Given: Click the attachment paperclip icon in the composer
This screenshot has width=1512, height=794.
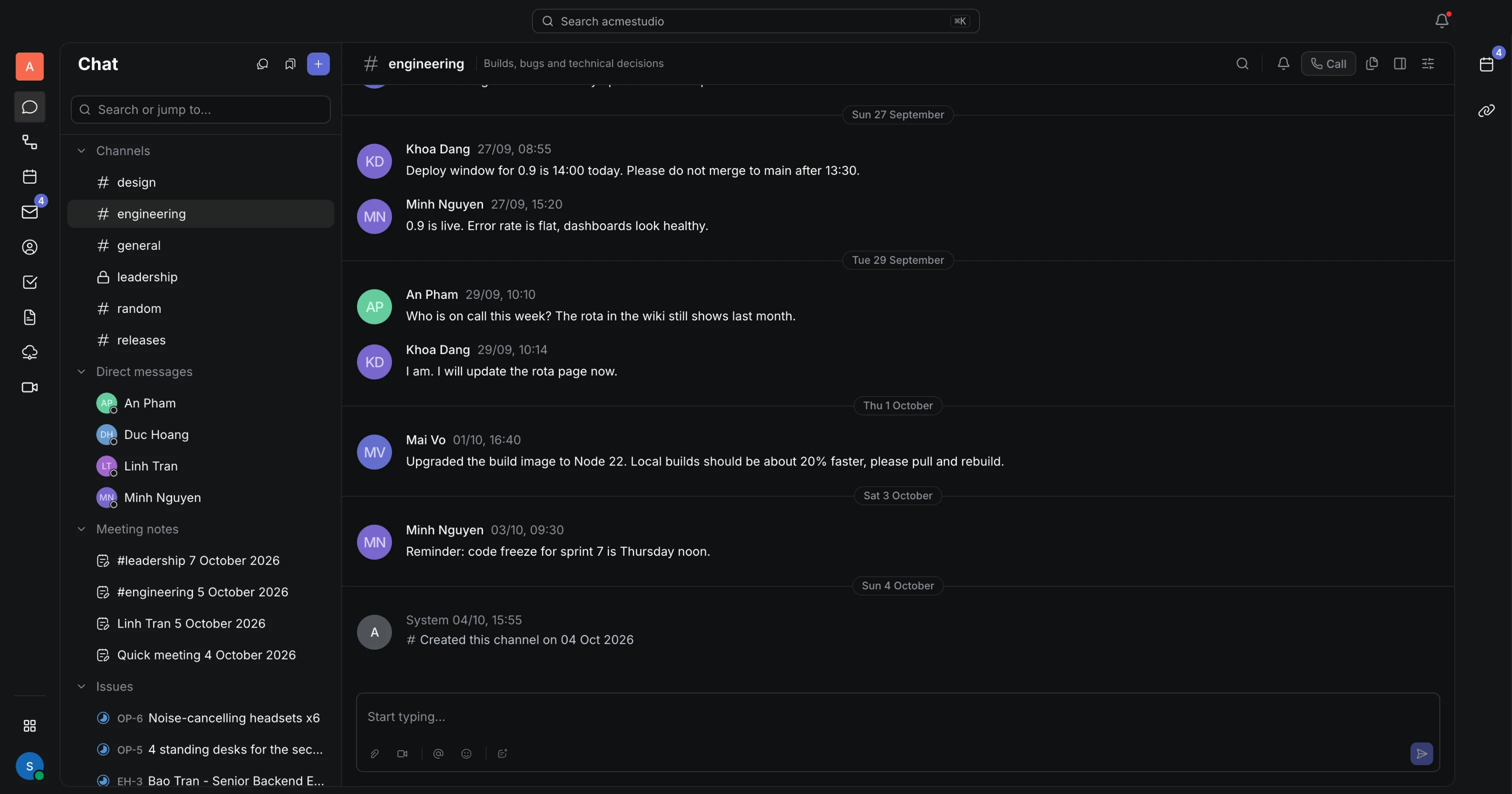Looking at the screenshot, I should (374, 753).
